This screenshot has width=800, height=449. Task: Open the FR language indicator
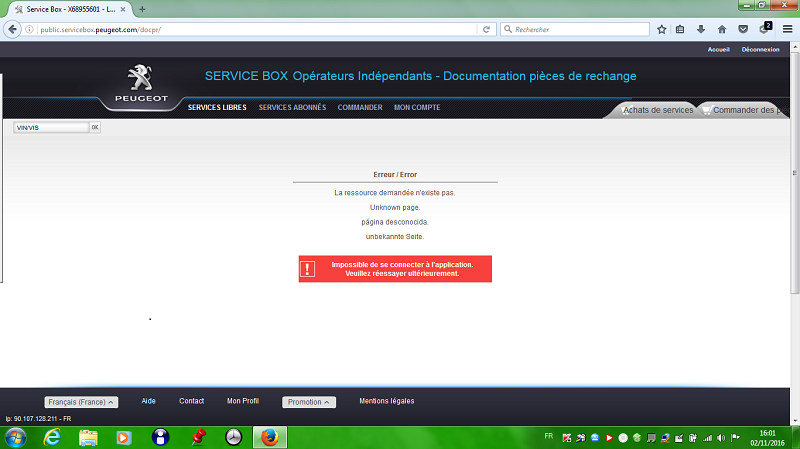click(548, 436)
